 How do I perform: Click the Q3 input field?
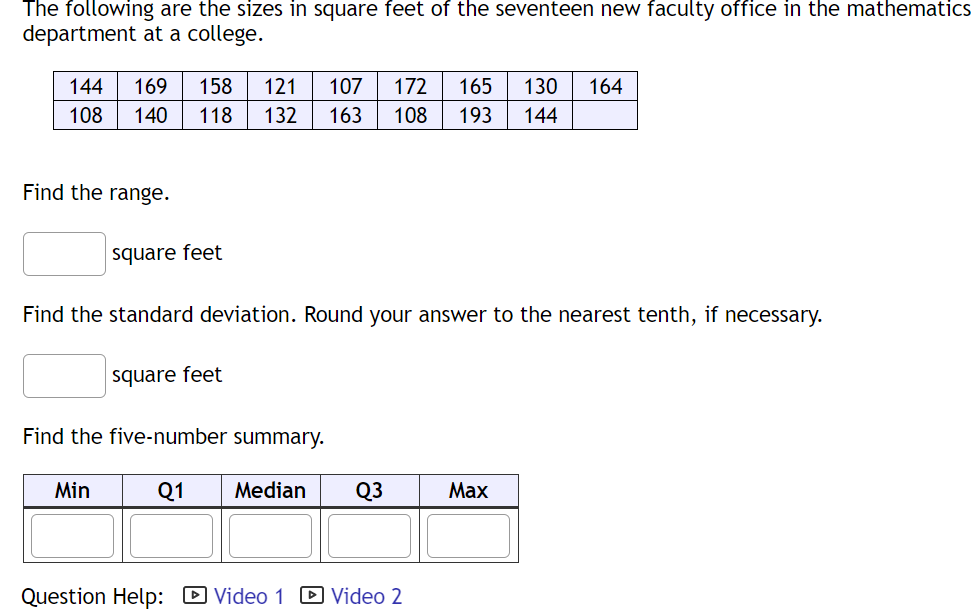[368, 535]
